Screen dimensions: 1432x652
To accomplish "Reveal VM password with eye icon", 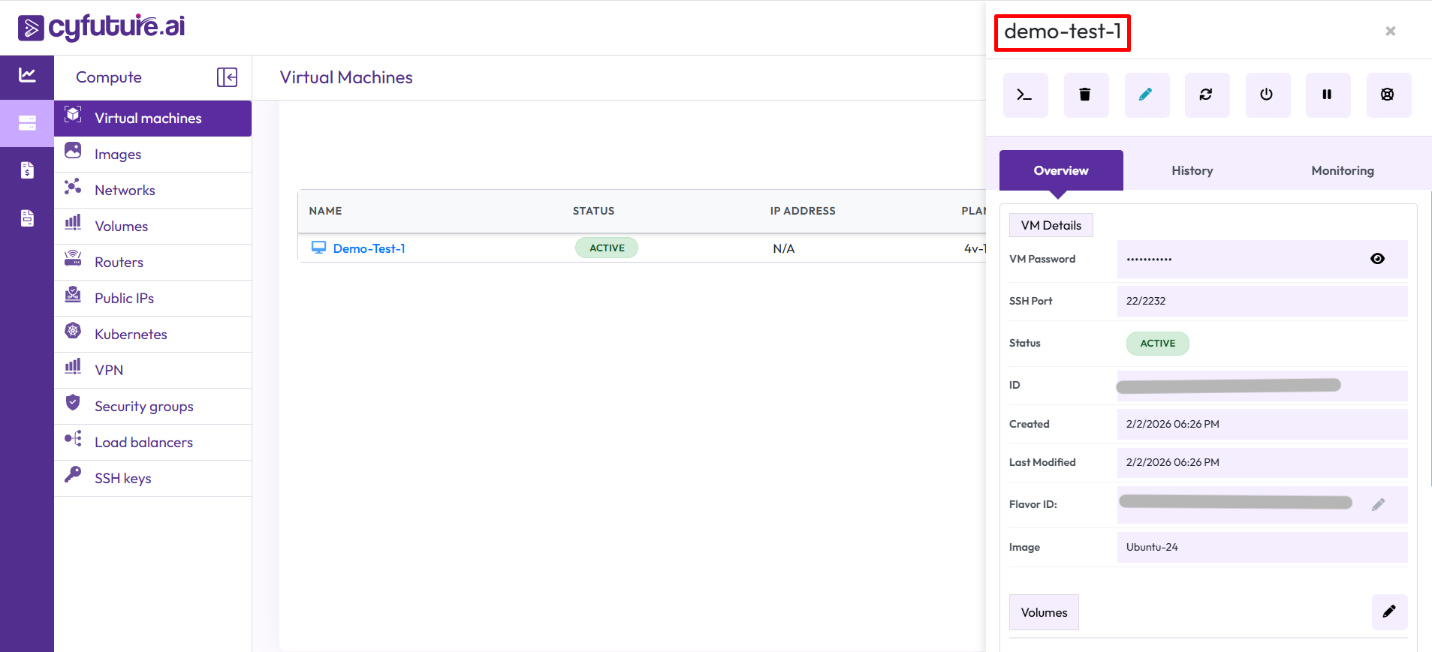I will click(1377, 259).
